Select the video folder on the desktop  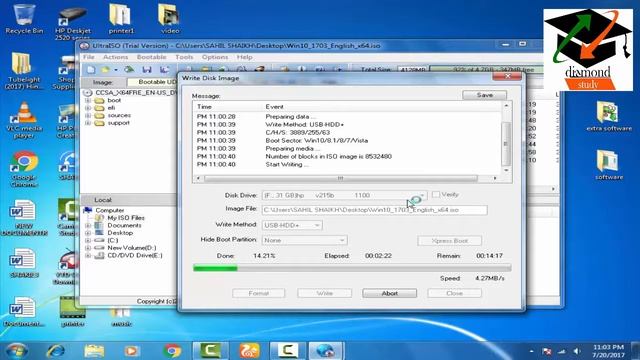pyautogui.click(x=169, y=18)
